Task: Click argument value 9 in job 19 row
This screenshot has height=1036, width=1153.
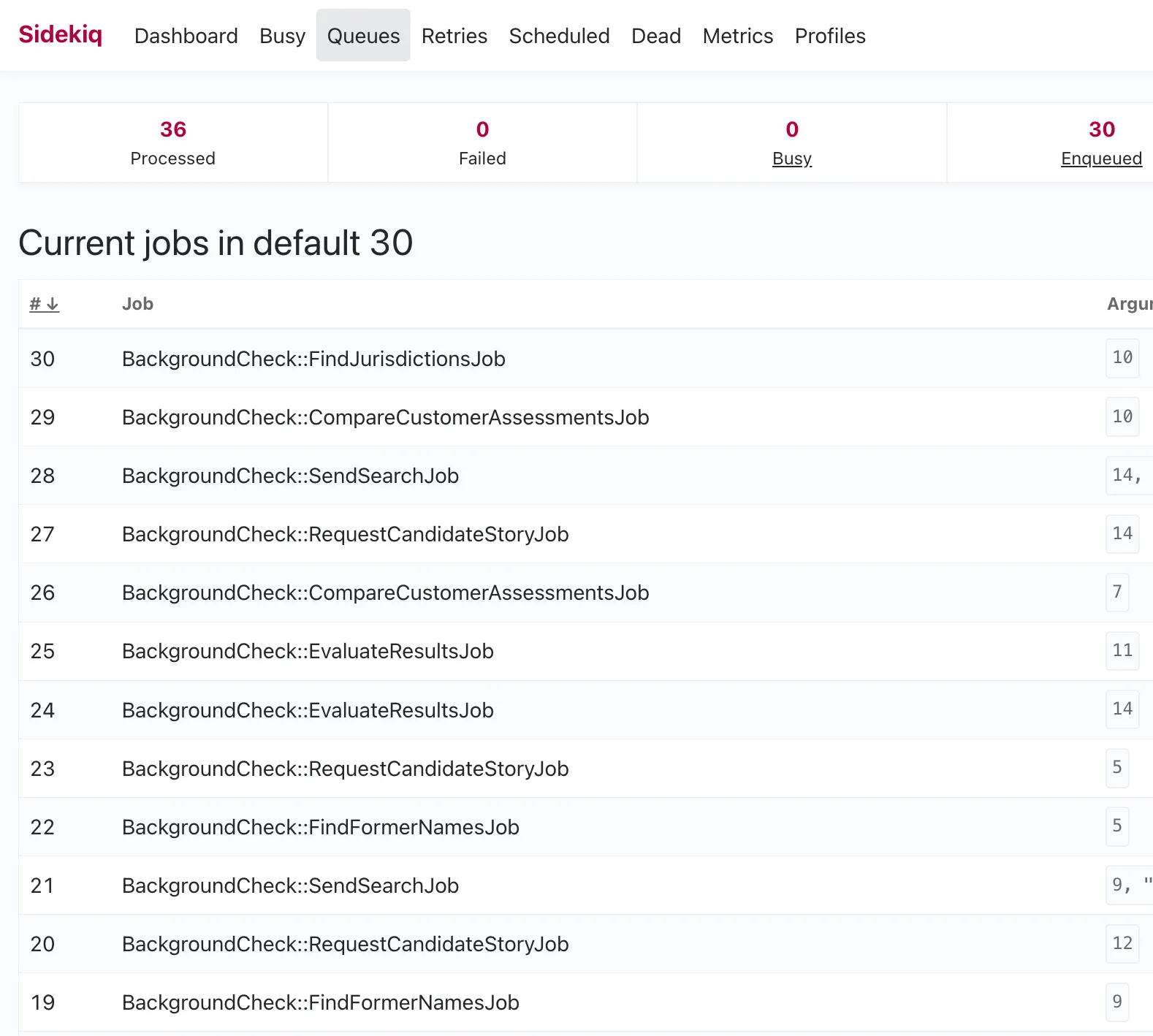Action: tap(1117, 1002)
